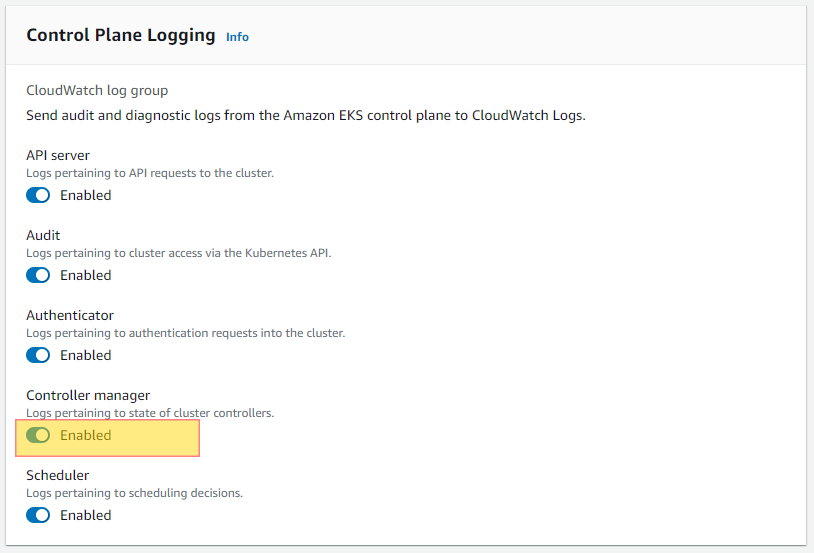Click the Scheduler section title

pyautogui.click(x=58, y=475)
